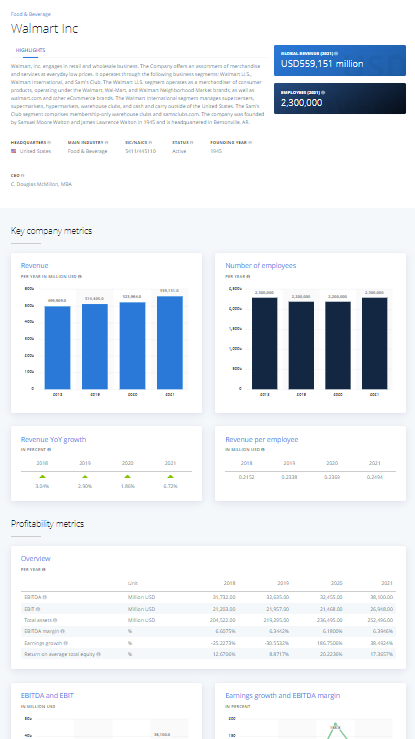Screen dimensions: 415x739
Task: Click info icon next to Return on average total equity
Action: 98,654
